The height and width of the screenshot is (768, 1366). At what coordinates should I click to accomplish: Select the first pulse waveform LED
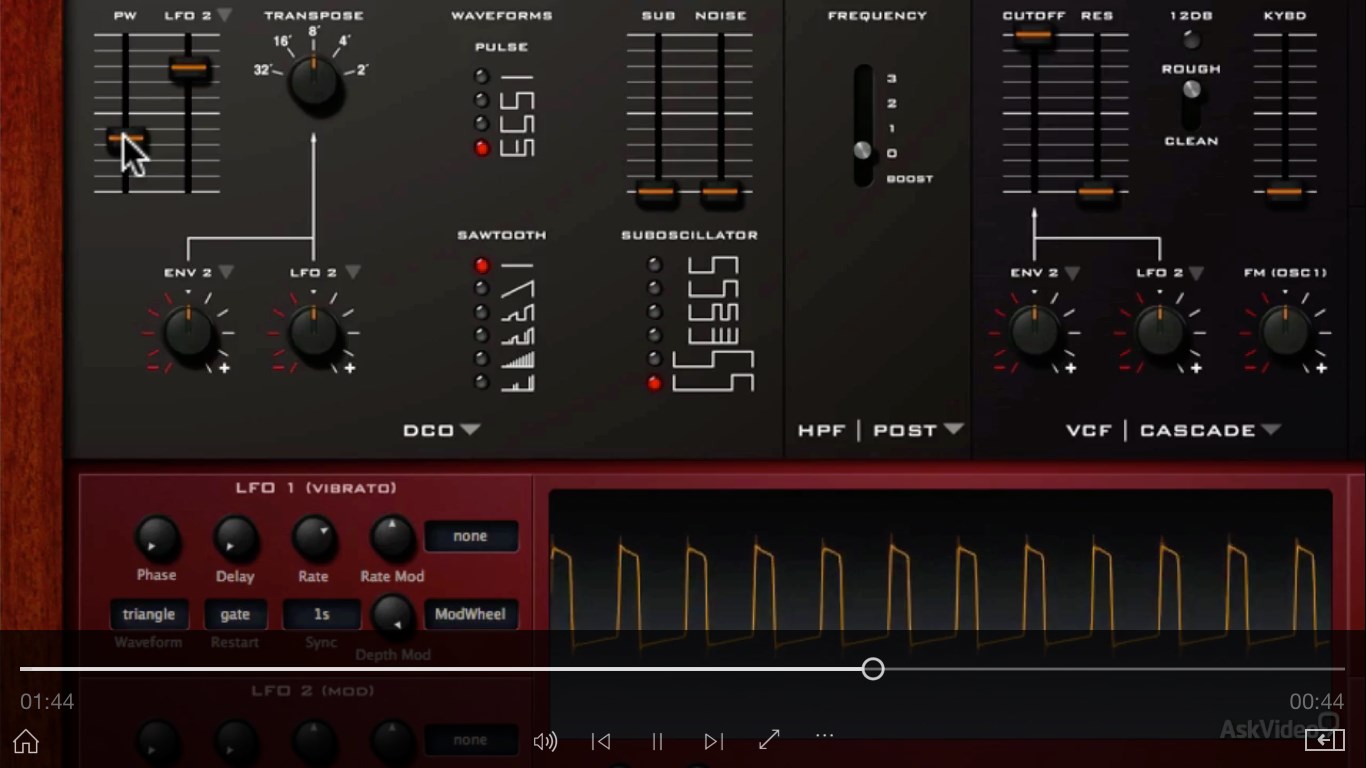(x=482, y=77)
